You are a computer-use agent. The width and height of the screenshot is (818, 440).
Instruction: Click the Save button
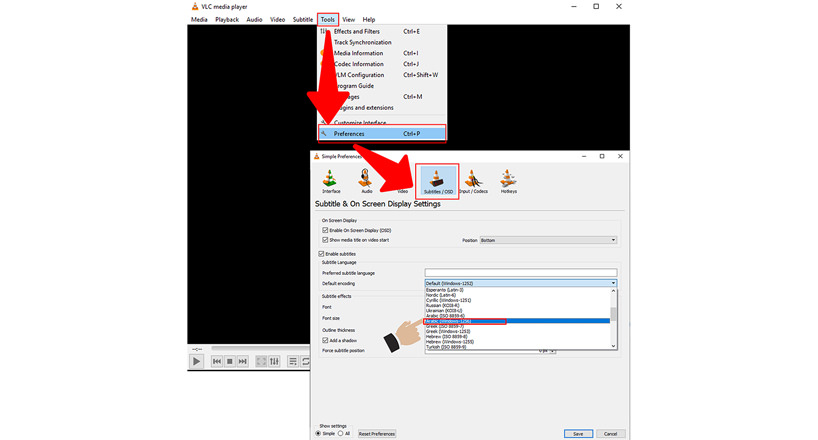point(578,434)
